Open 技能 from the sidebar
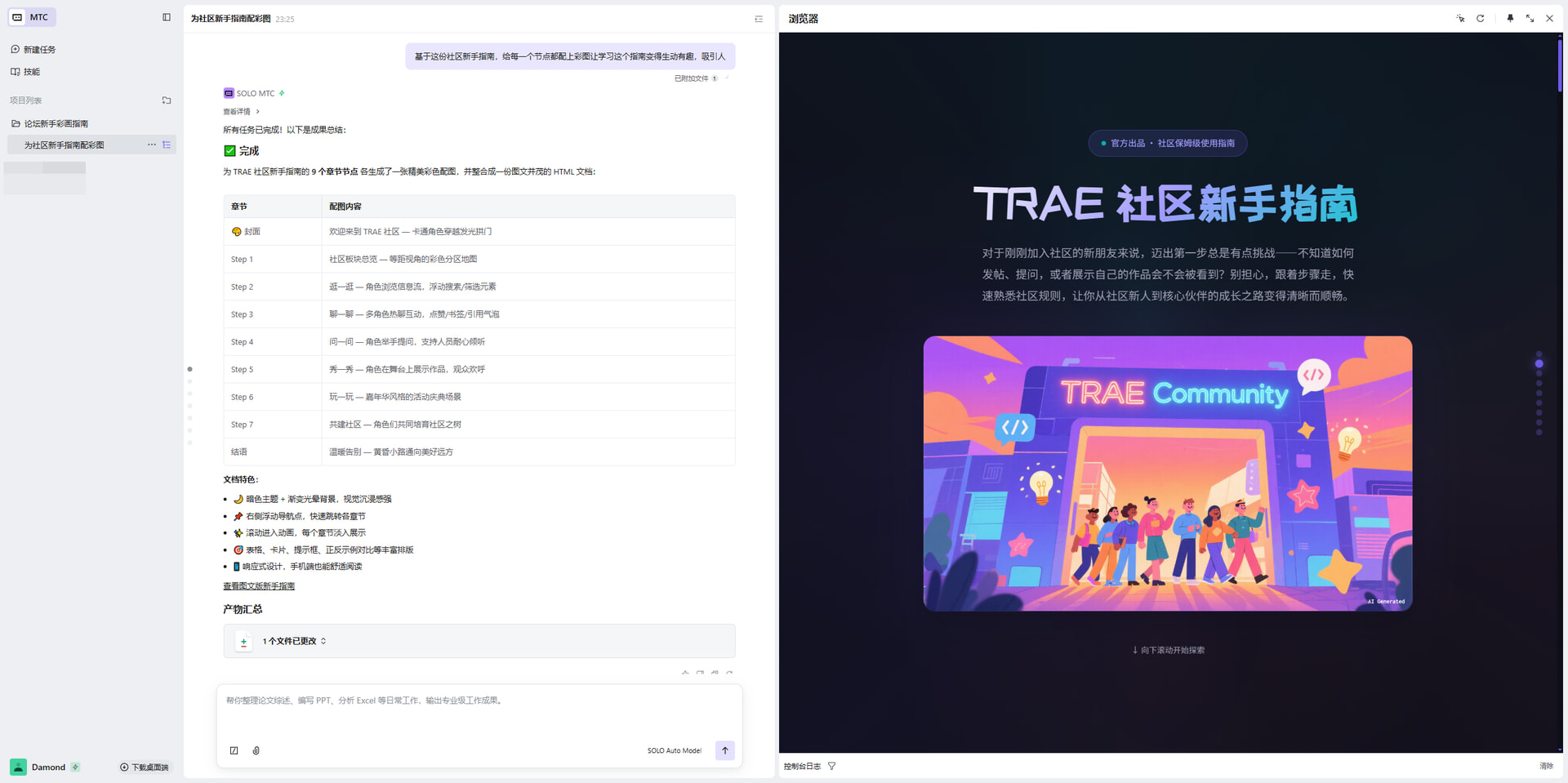 pyautogui.click(x=31, y=72)
